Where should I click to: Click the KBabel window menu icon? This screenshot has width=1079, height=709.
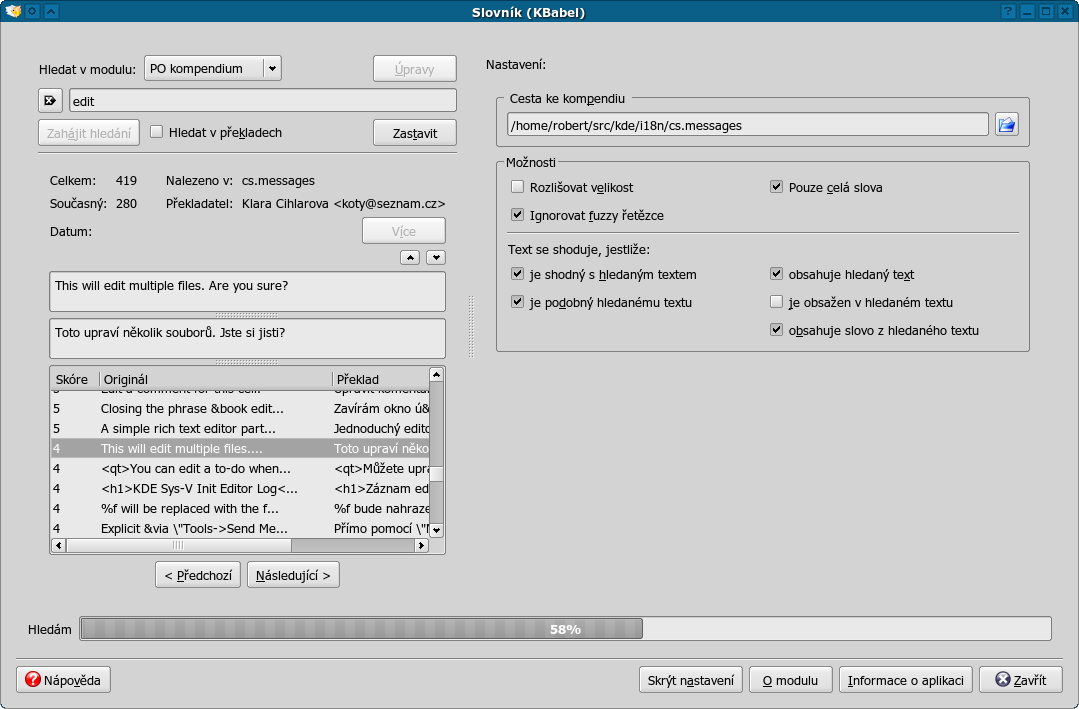pos(13,11)
